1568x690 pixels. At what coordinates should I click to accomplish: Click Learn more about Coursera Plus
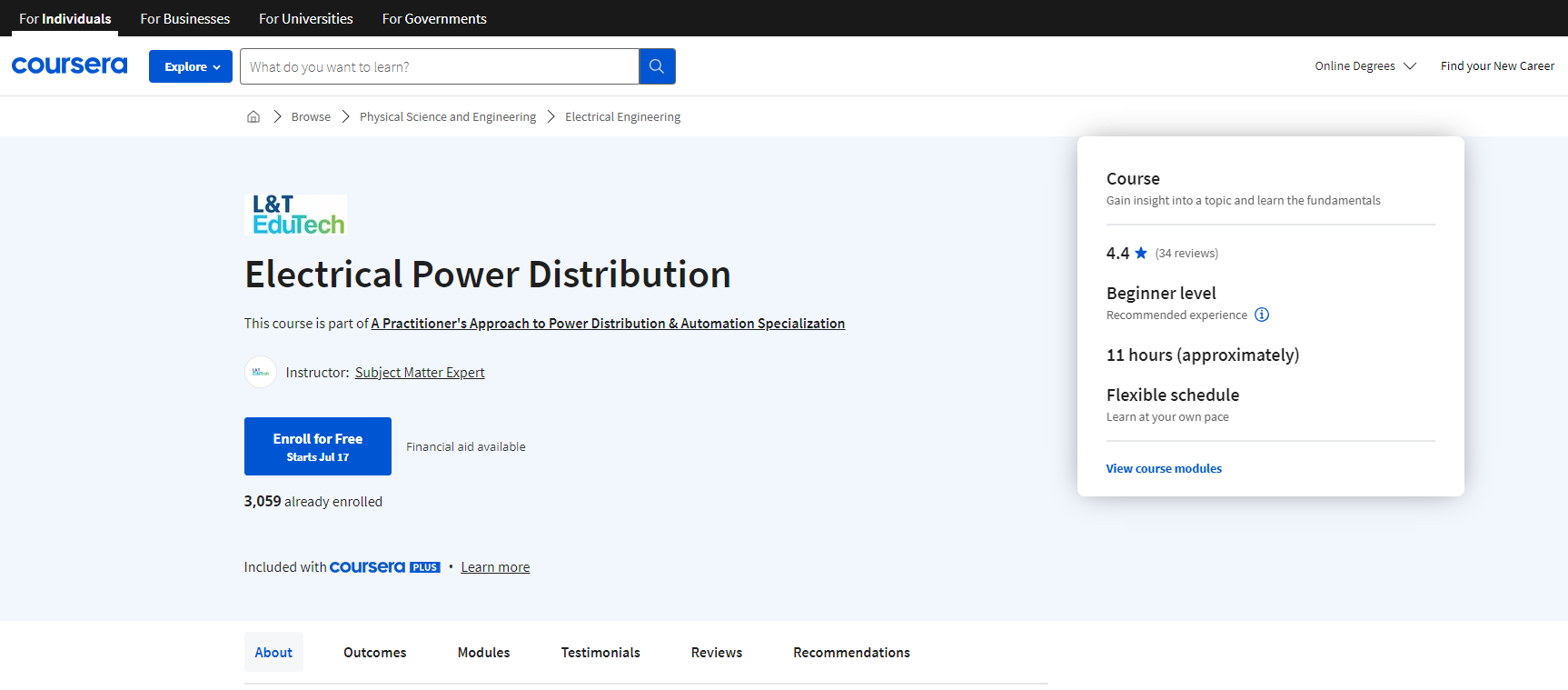tap(495, 567)
